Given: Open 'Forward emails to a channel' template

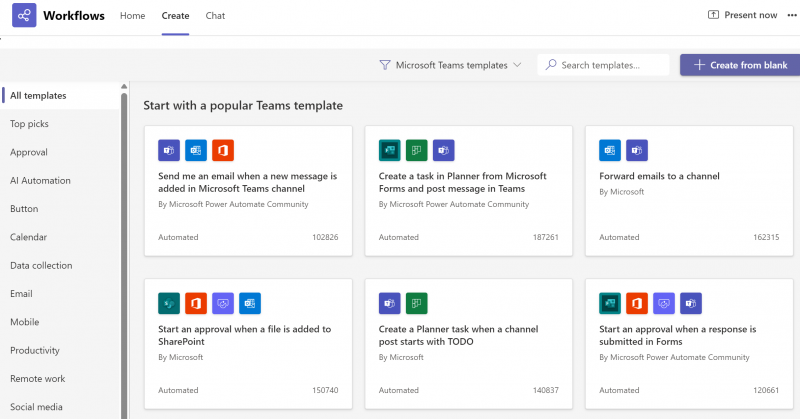Looking at the screenshot, I should click(659, 176).
